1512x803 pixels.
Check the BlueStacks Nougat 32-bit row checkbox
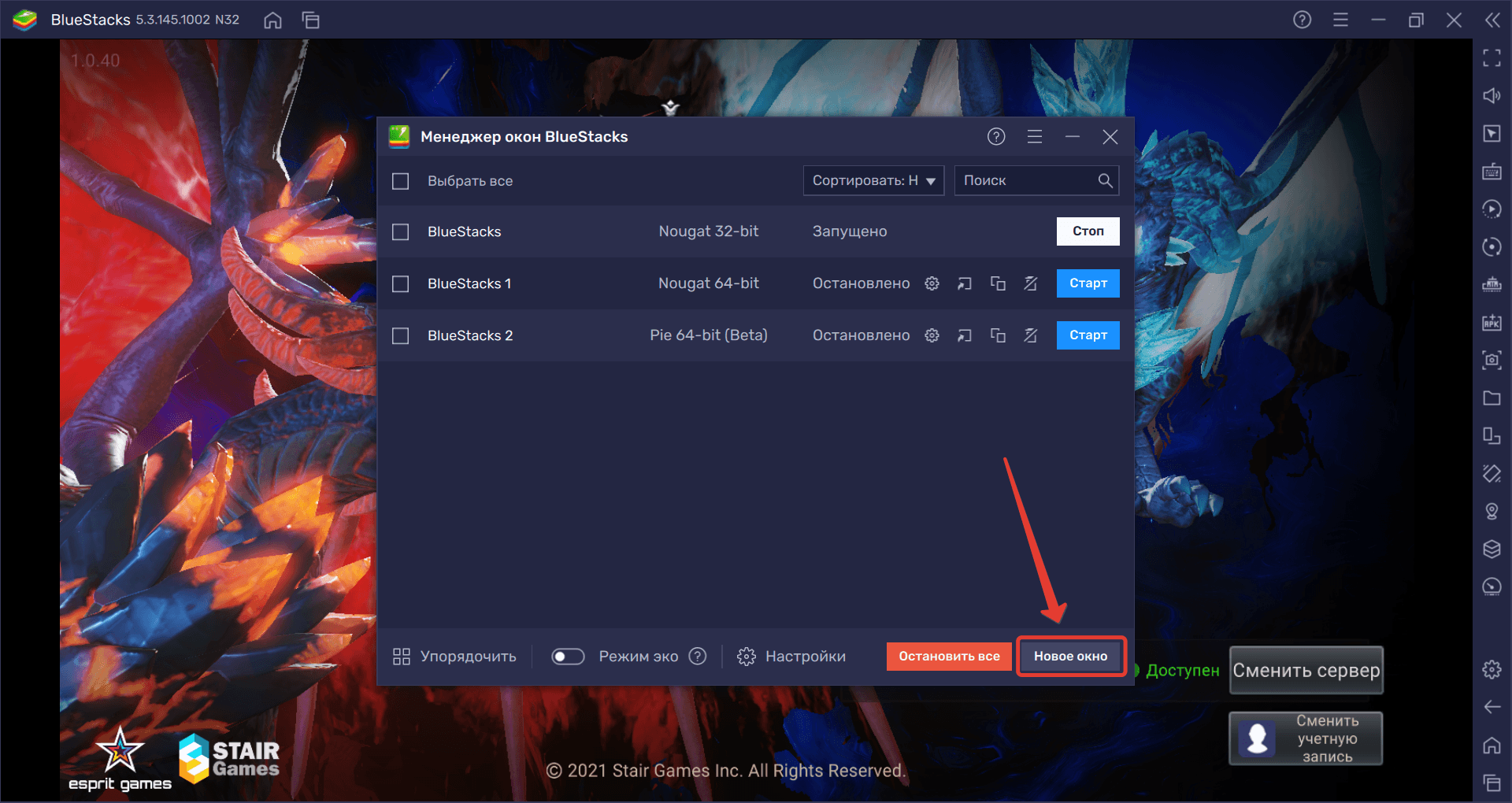(401, 231)
